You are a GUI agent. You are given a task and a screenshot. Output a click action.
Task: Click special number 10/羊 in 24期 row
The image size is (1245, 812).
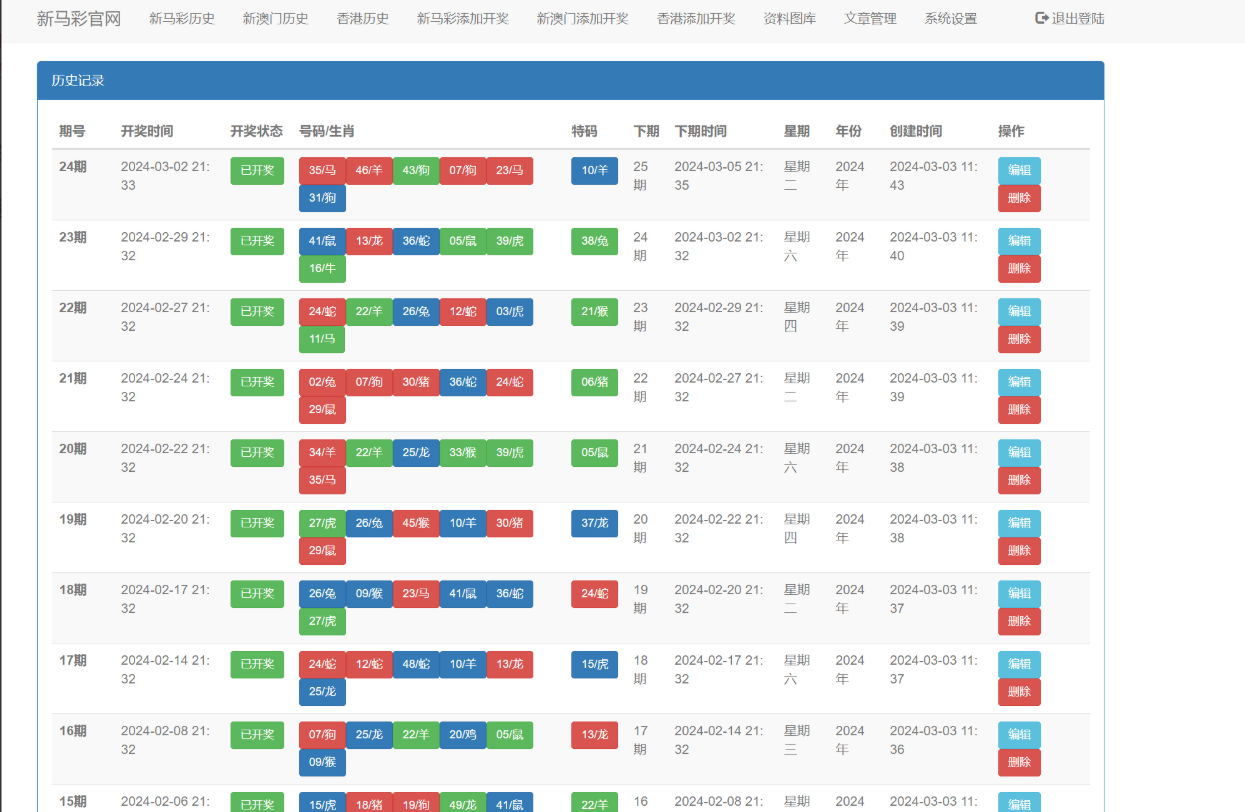[x=595, y=171]
